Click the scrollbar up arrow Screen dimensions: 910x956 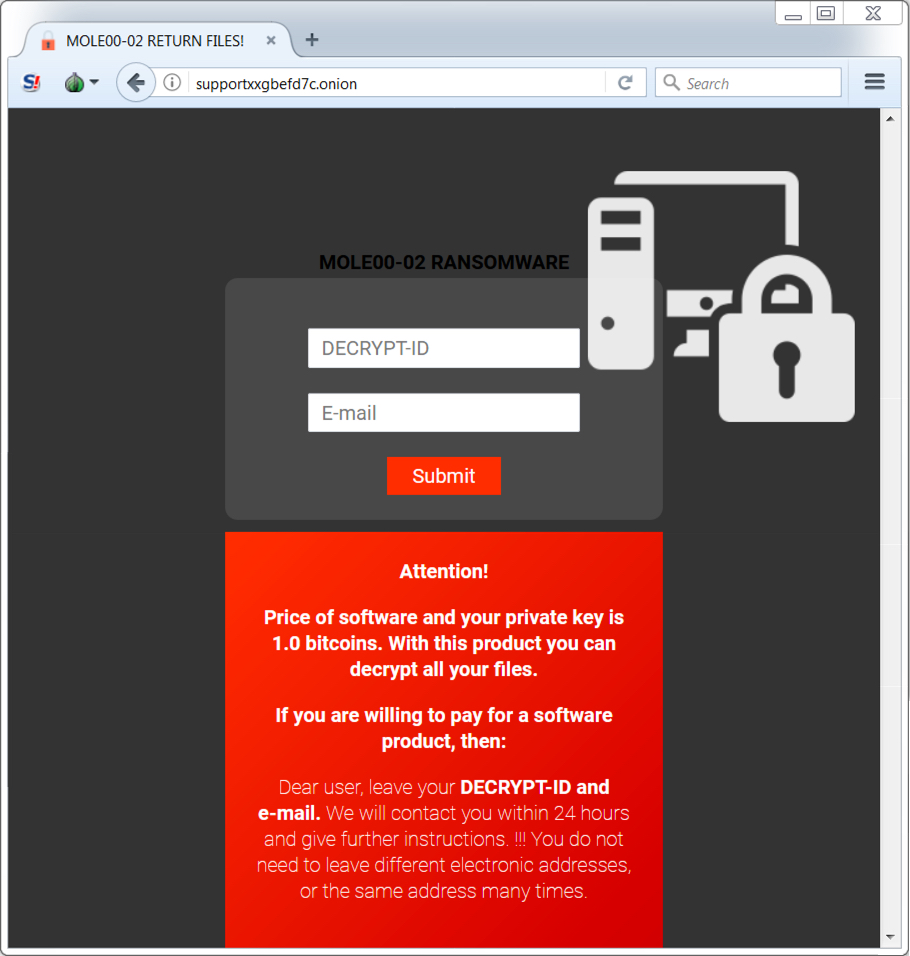tap(890, 119)
